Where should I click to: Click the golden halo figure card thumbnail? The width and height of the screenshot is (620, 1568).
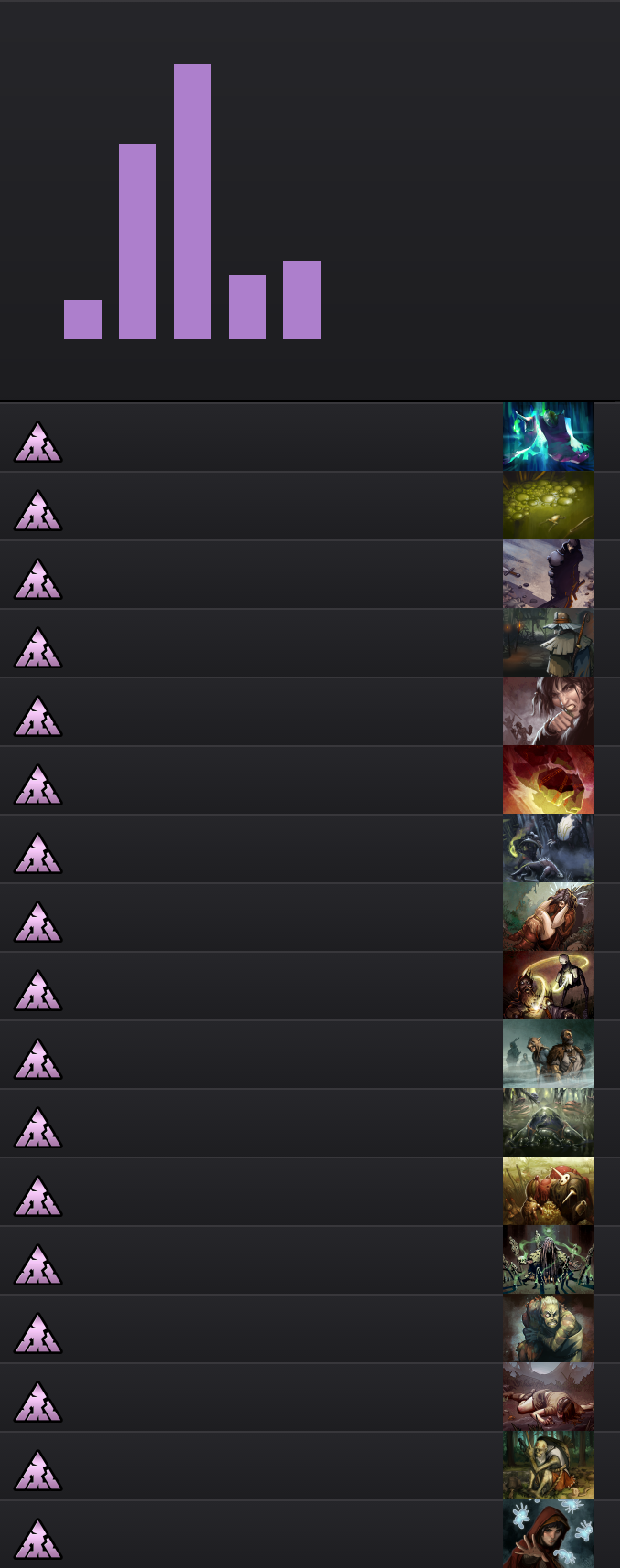pos(549,986)
